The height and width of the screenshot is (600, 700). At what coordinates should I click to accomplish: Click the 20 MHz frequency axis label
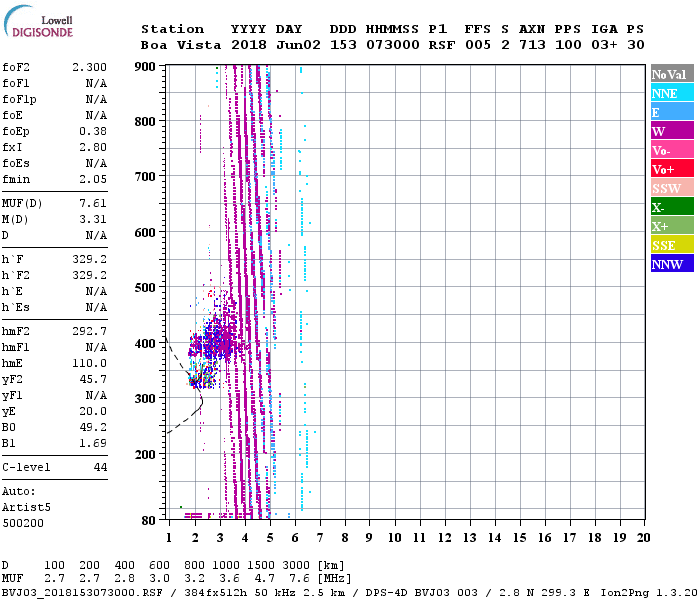pyautogui.click(x=643, y=538)
